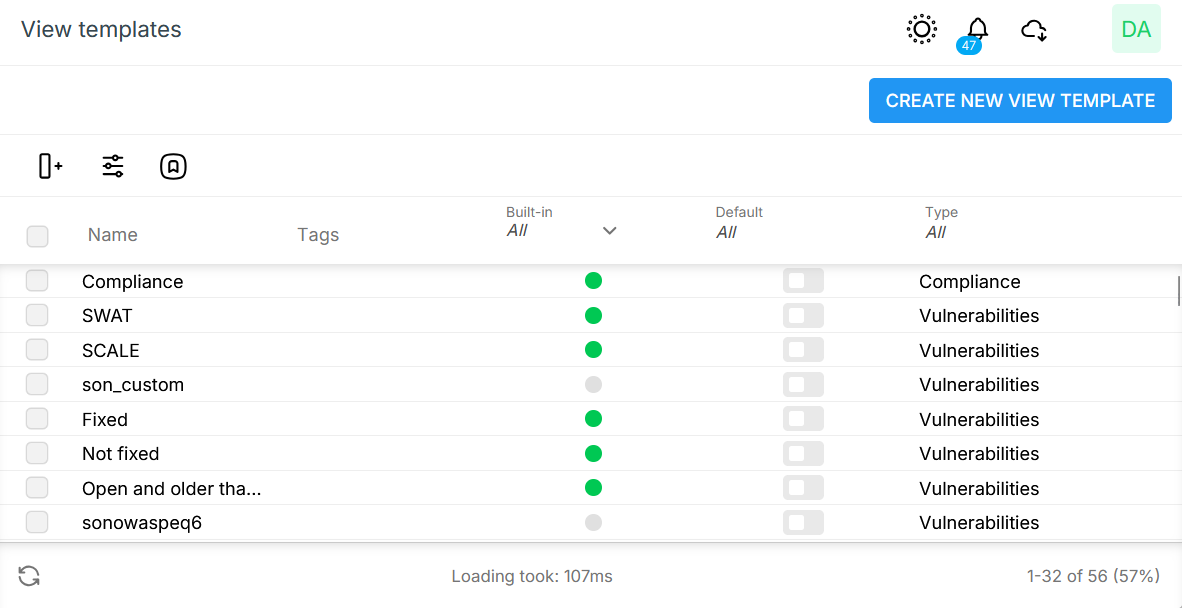Open the settings gear icon

click(921, 29)
